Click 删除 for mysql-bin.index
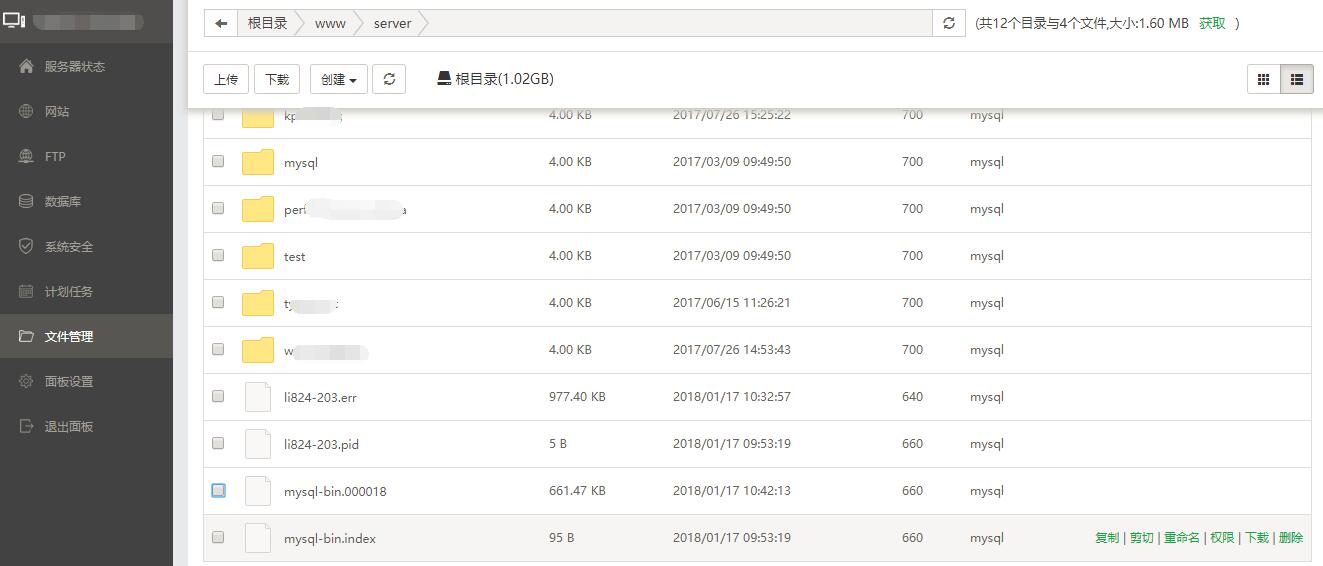This screenshot has width=1323, height=566. click(x=1291, y=538)
